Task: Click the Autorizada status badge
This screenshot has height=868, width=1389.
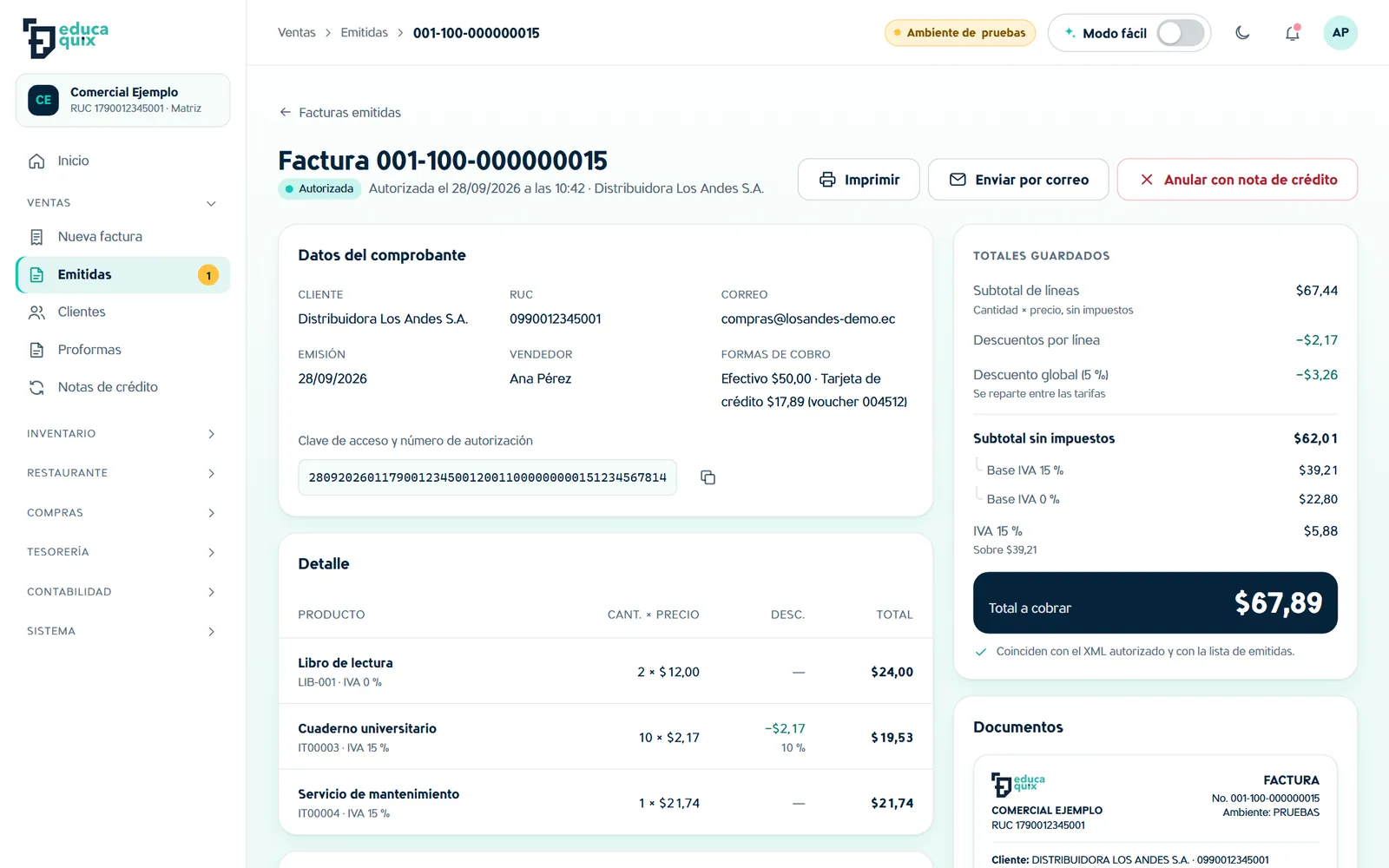Action: coord(319,188)
